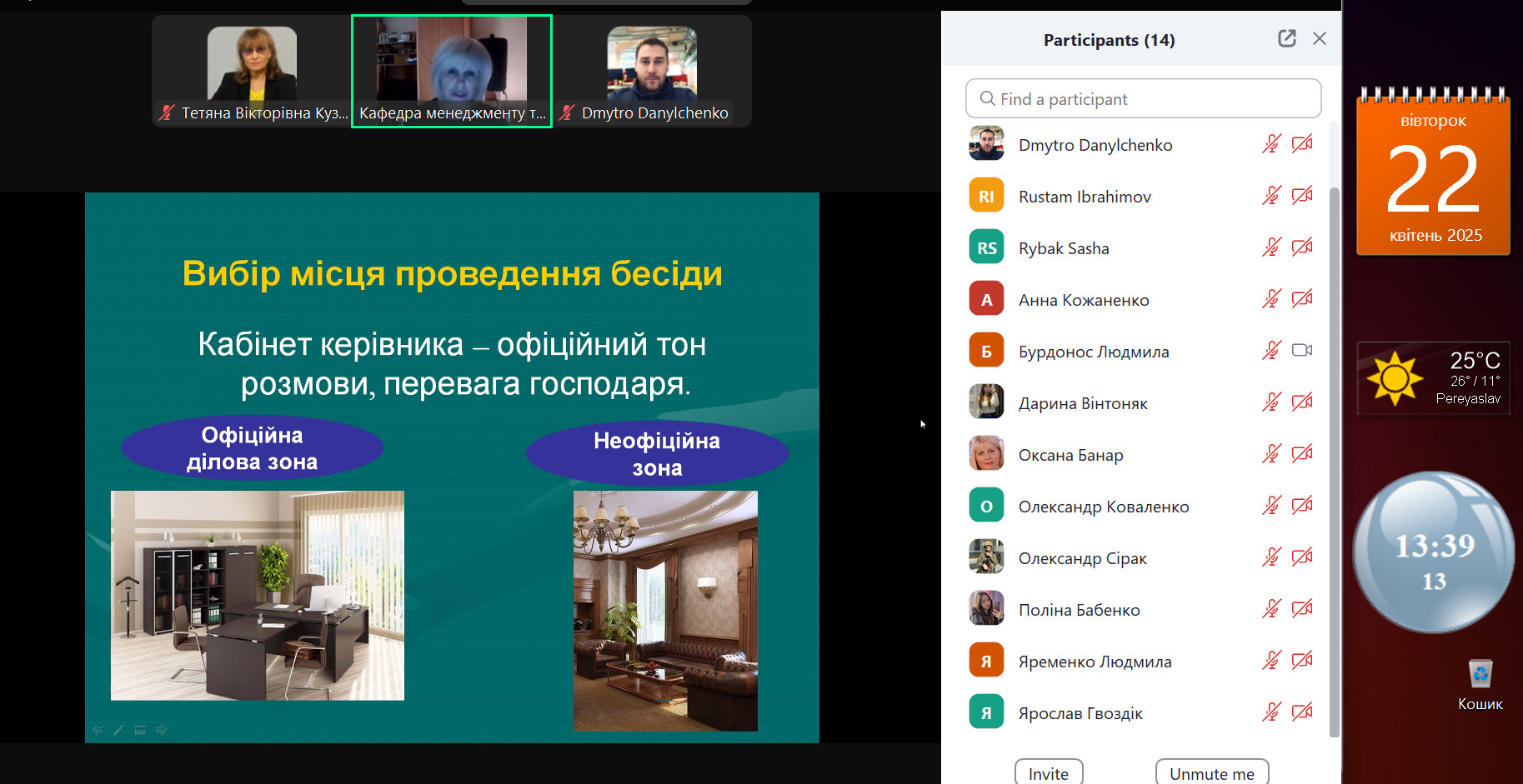Click the Pereyaslav weather gadget

click(x=1434, y=378)
